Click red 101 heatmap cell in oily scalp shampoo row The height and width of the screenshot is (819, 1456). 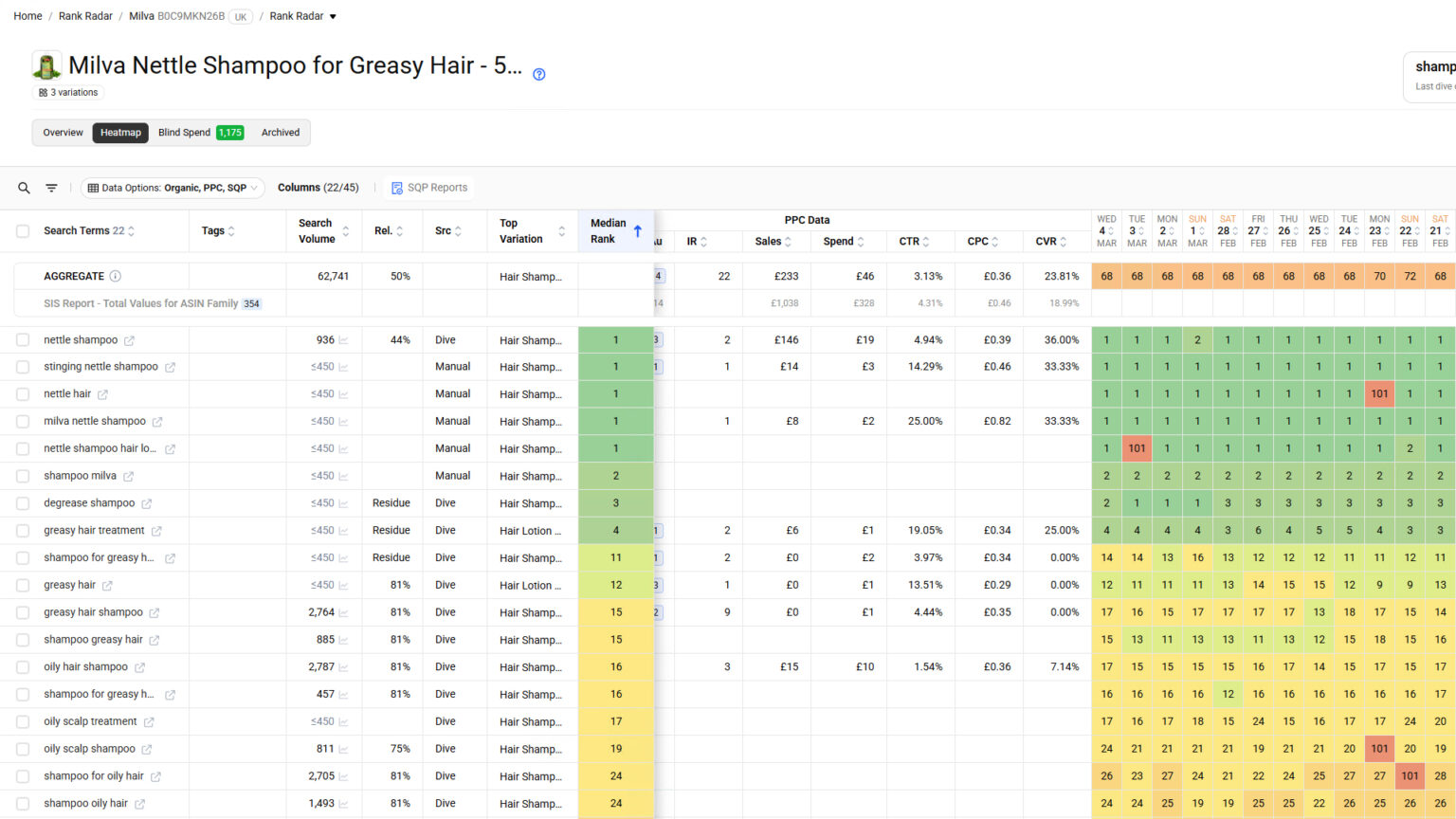click(1379, 748)
